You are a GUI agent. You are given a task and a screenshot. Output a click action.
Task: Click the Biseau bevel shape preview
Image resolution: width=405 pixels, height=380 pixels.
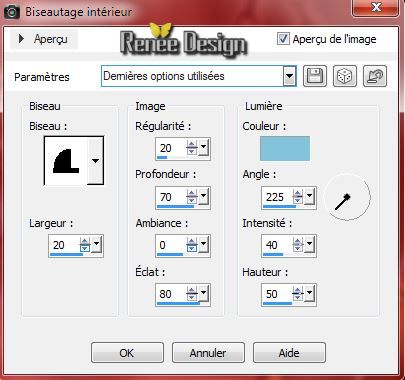(66, 161)
